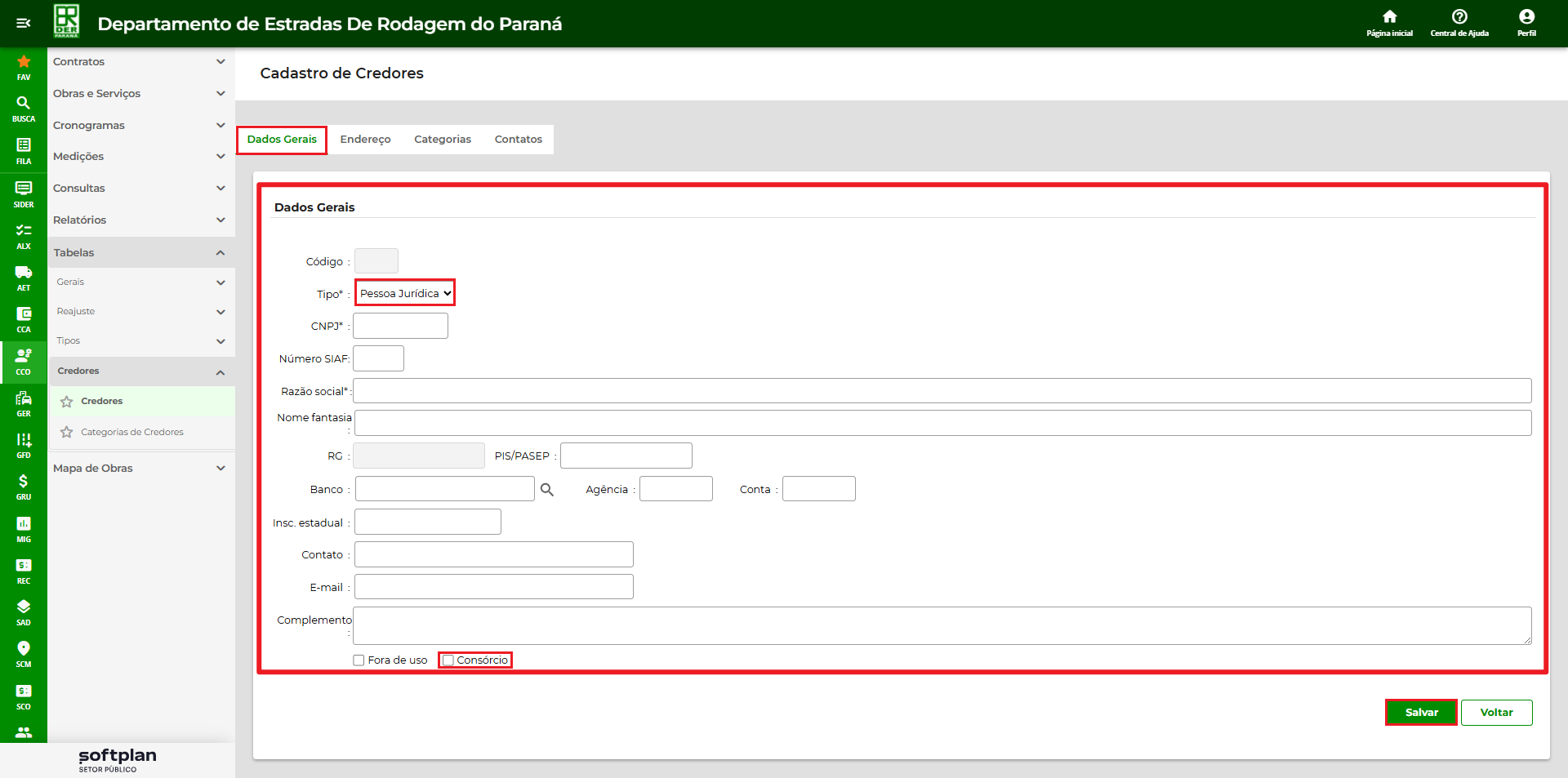This screenshot has width=1568, height=778.
Task: Click the Razão social input field
Action: coord(942,391)
